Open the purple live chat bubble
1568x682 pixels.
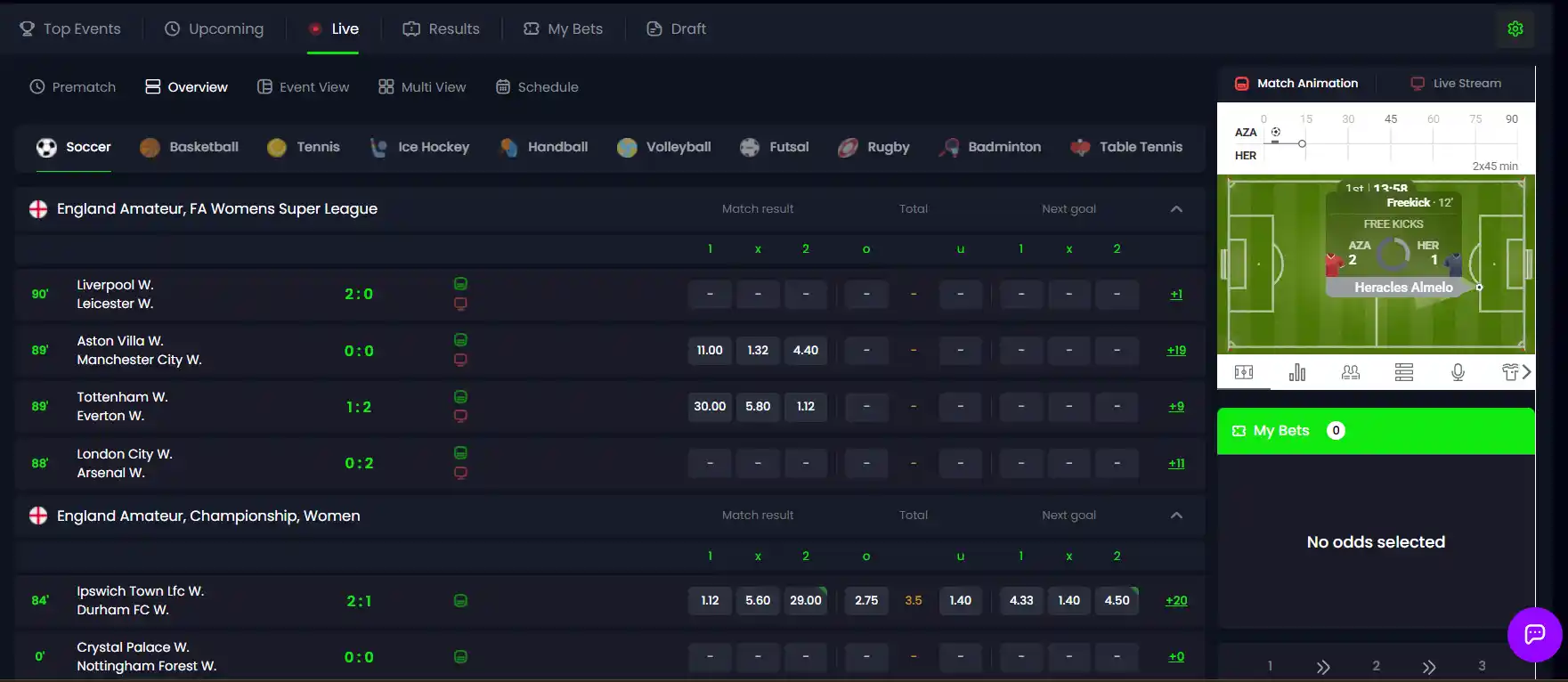click(1534, 634)
